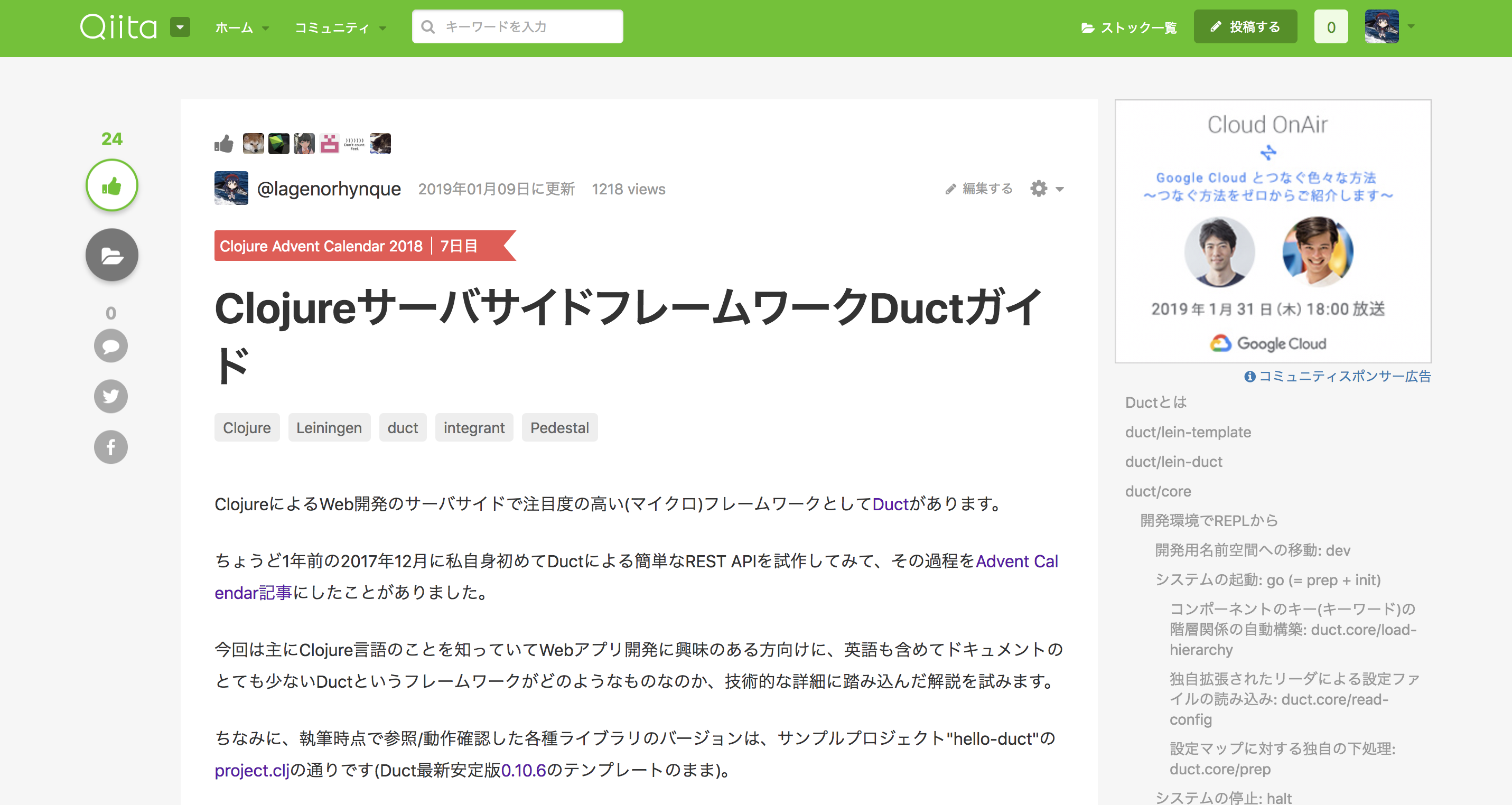Click the Qiita logo

click(118, 27)
